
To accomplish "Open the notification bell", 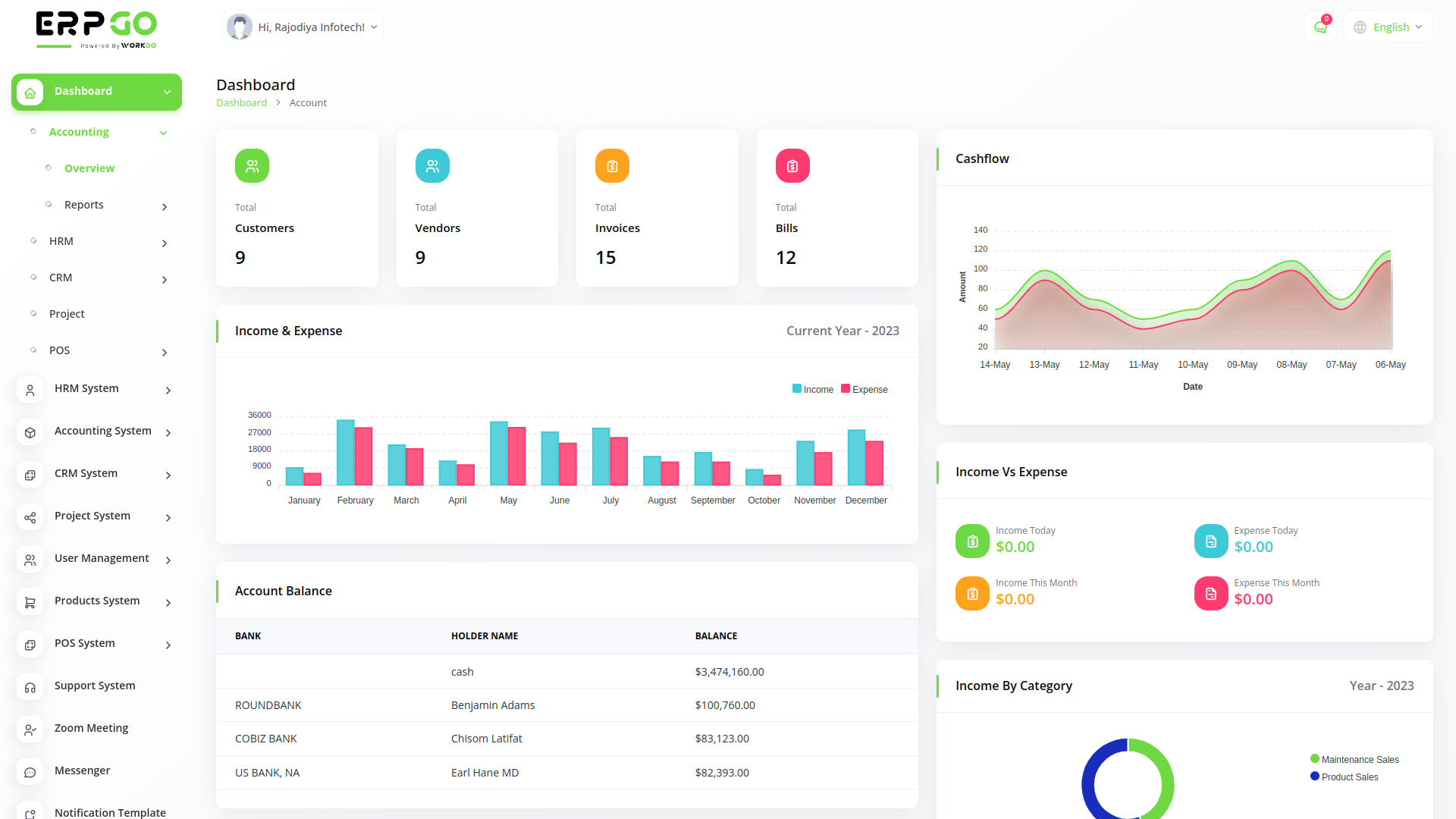I will pos(1320,27).
